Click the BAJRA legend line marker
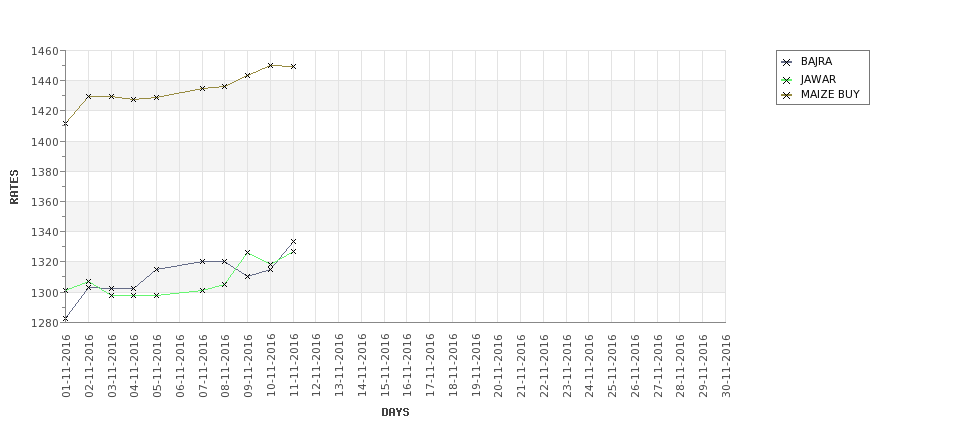This screenshot has width=975, height=429. [787, 62]
